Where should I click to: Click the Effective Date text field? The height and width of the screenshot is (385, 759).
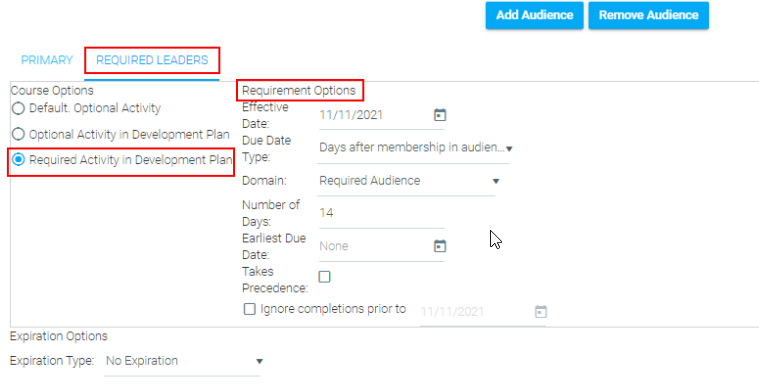pyautogui.click(x=375, y=116)
